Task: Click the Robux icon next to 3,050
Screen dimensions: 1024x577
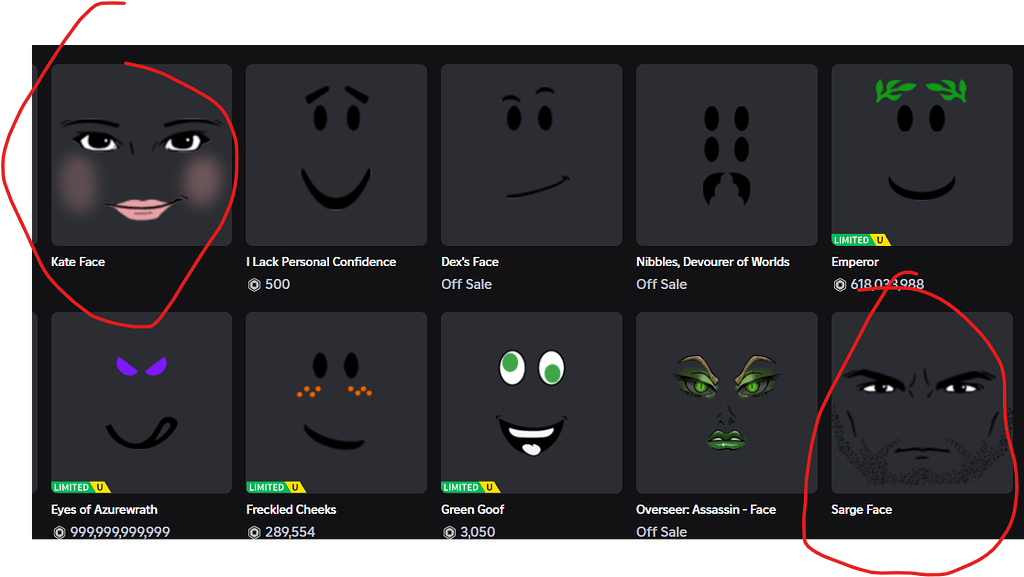Action: coord(448,532)
